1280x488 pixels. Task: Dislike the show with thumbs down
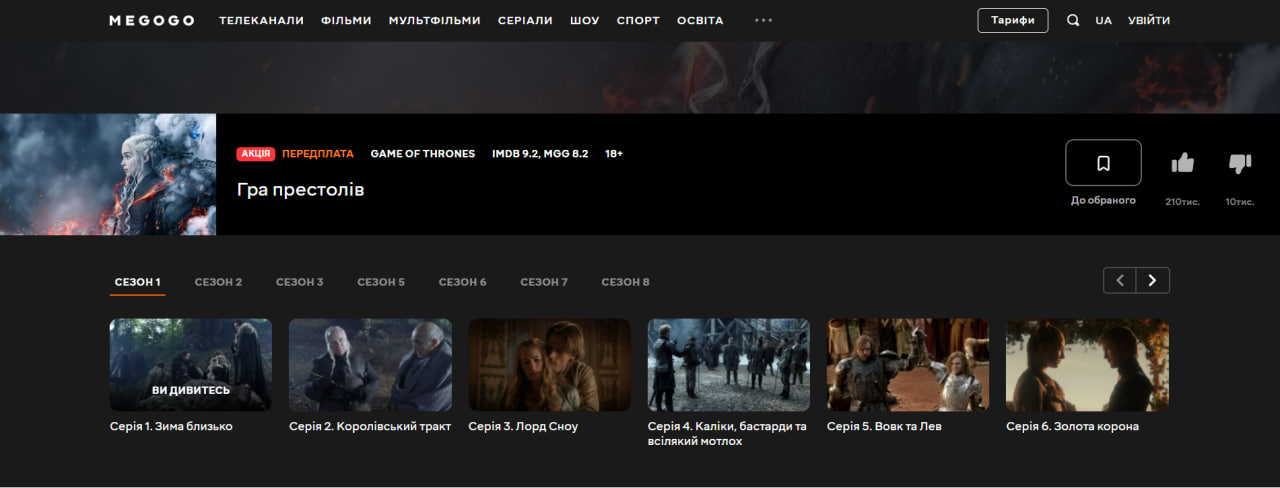[x=1239, y=163]
